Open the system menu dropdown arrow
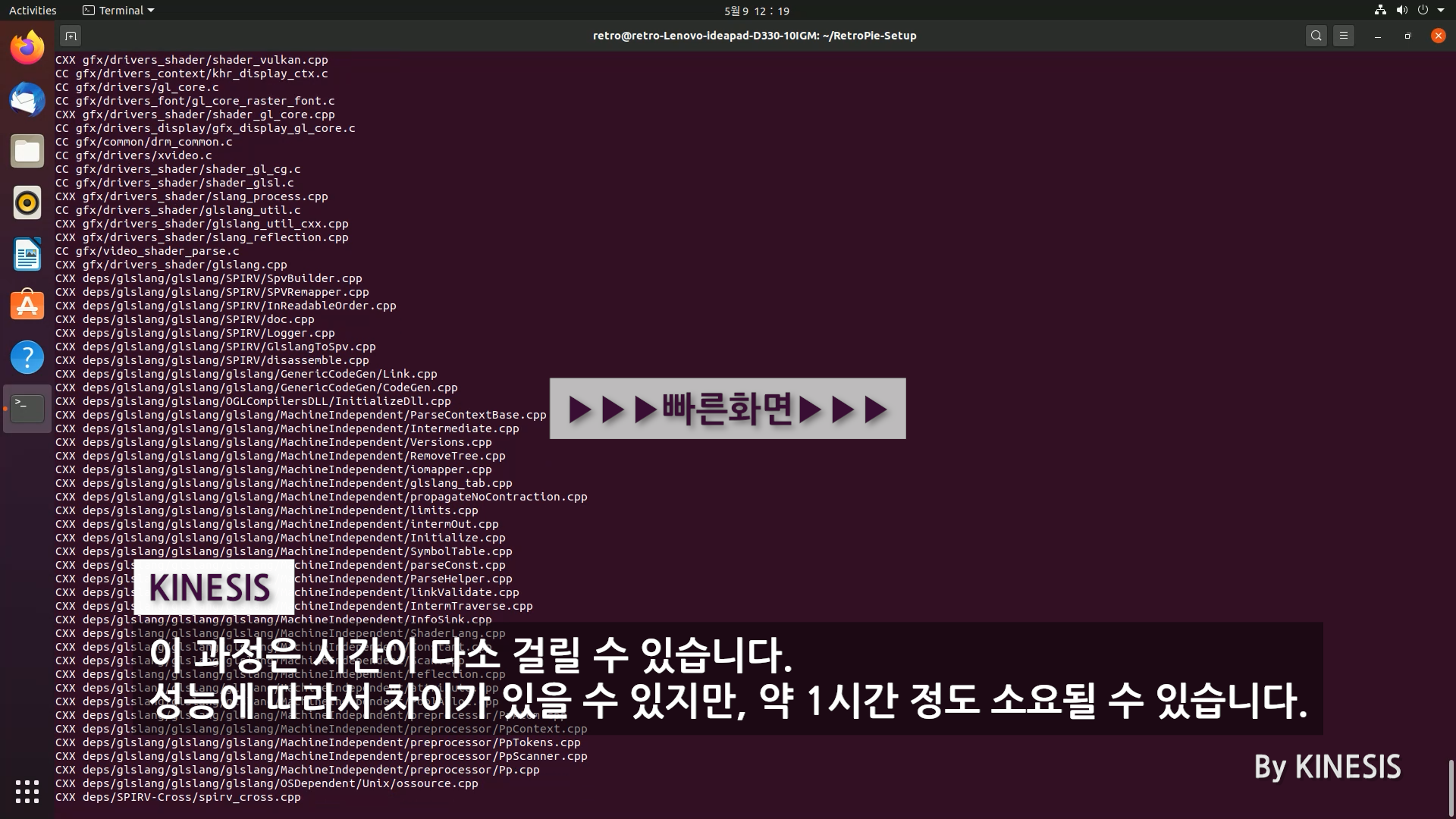The image size is (1456, 819). click(1441, 11)
